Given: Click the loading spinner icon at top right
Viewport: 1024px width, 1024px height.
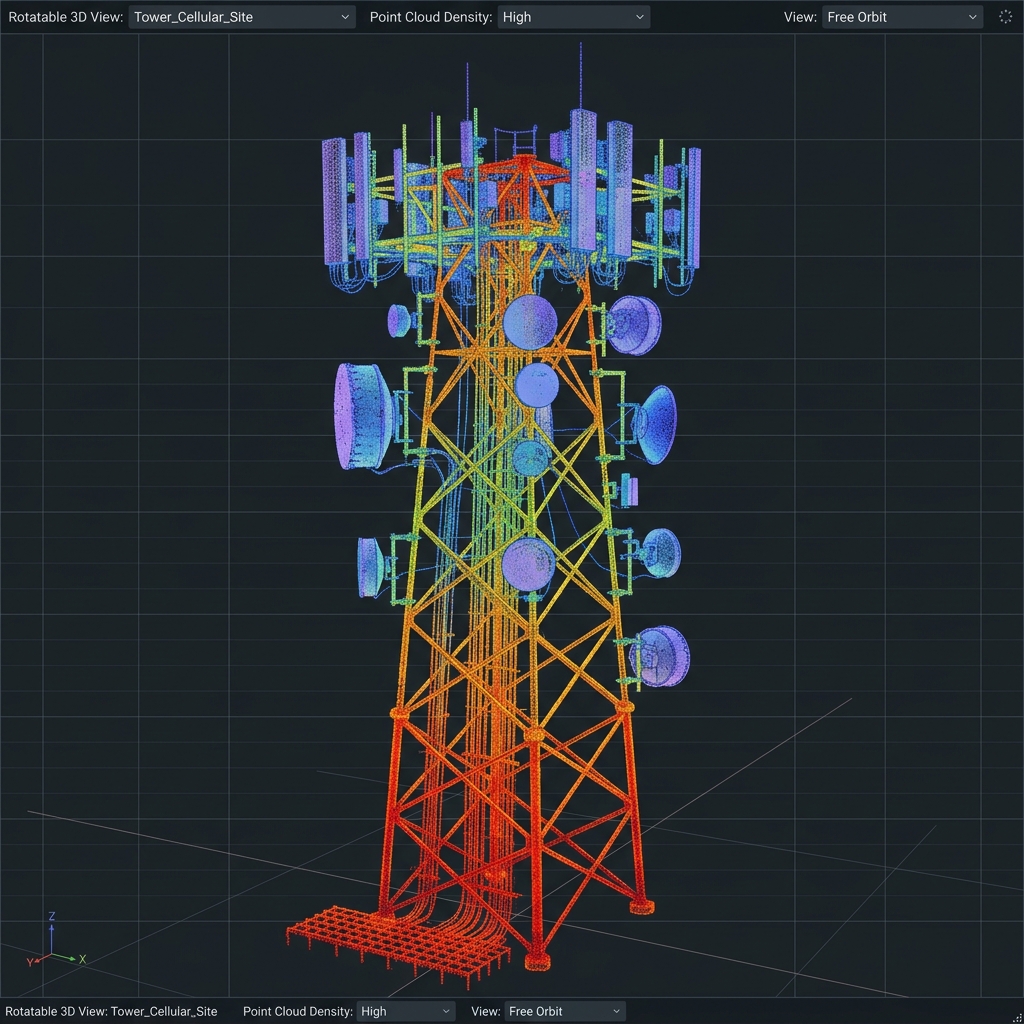Looking at the screenshot, I should (x=1005, y=17).
